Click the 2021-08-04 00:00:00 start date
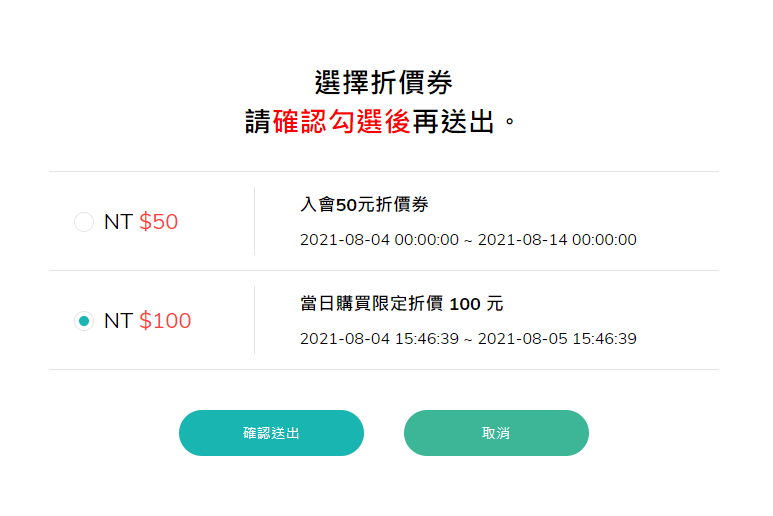The height and width of the screenshot is (516, 773). tap(380, 240)
